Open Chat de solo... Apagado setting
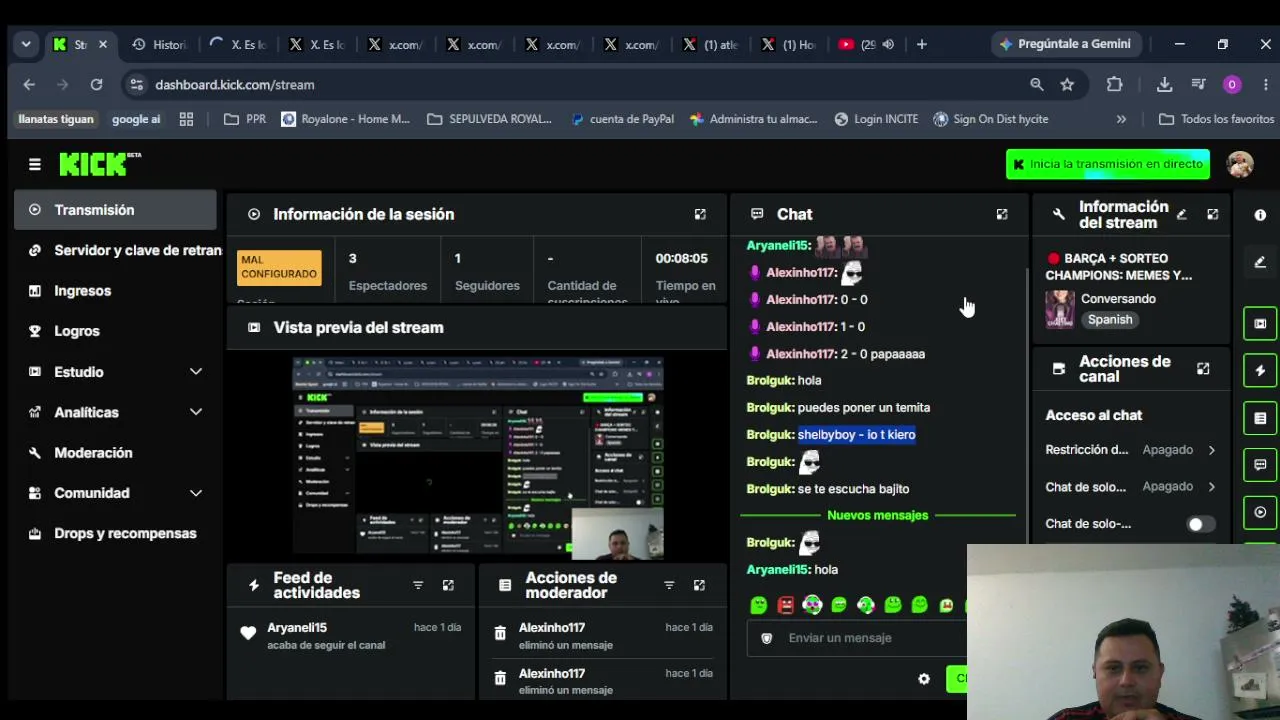The height and width of the screenshot is (720, 1280). (x=1131, y=487)
